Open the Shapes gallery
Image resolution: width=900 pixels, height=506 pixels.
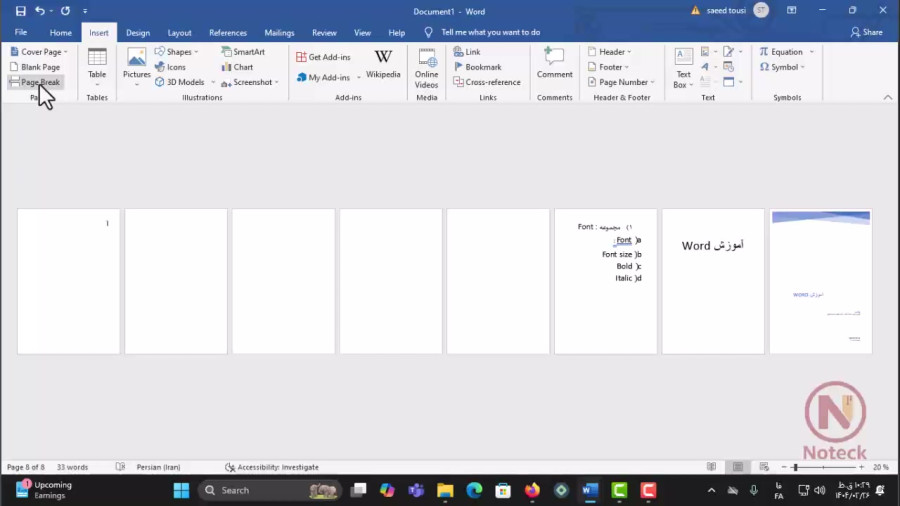pyautogui.click(x=177, y=52)
